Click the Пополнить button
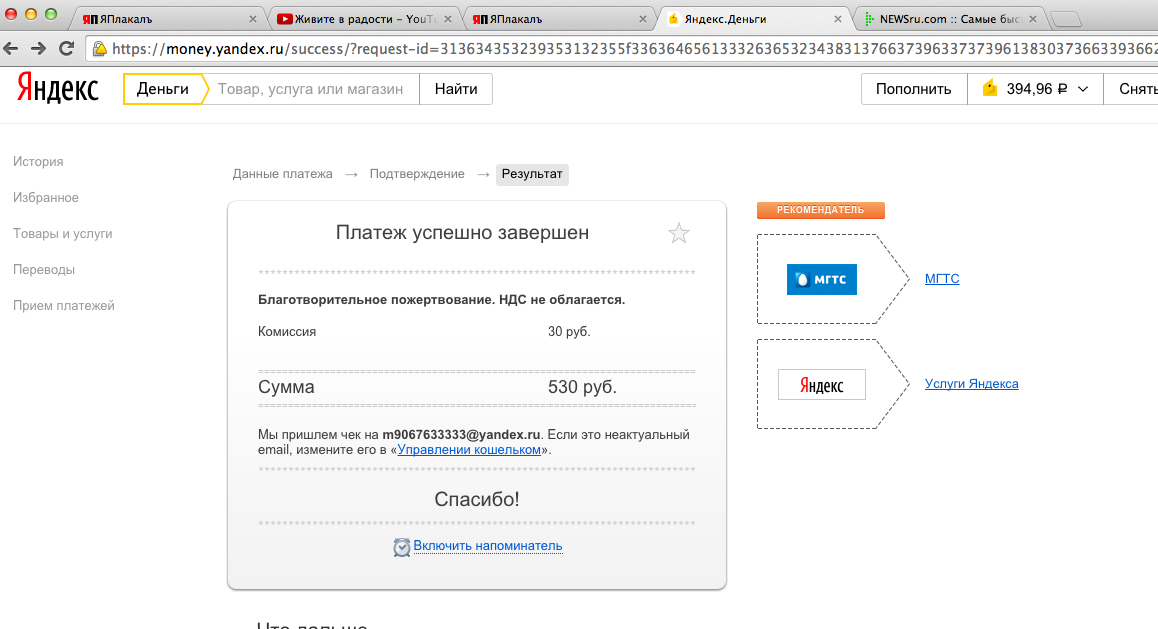 point(914,89)
